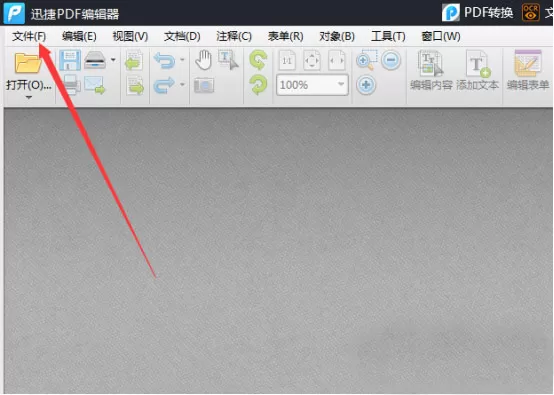Open the 表单(R) menu
This screenshot has width=554, height=395.
point(285,36)
